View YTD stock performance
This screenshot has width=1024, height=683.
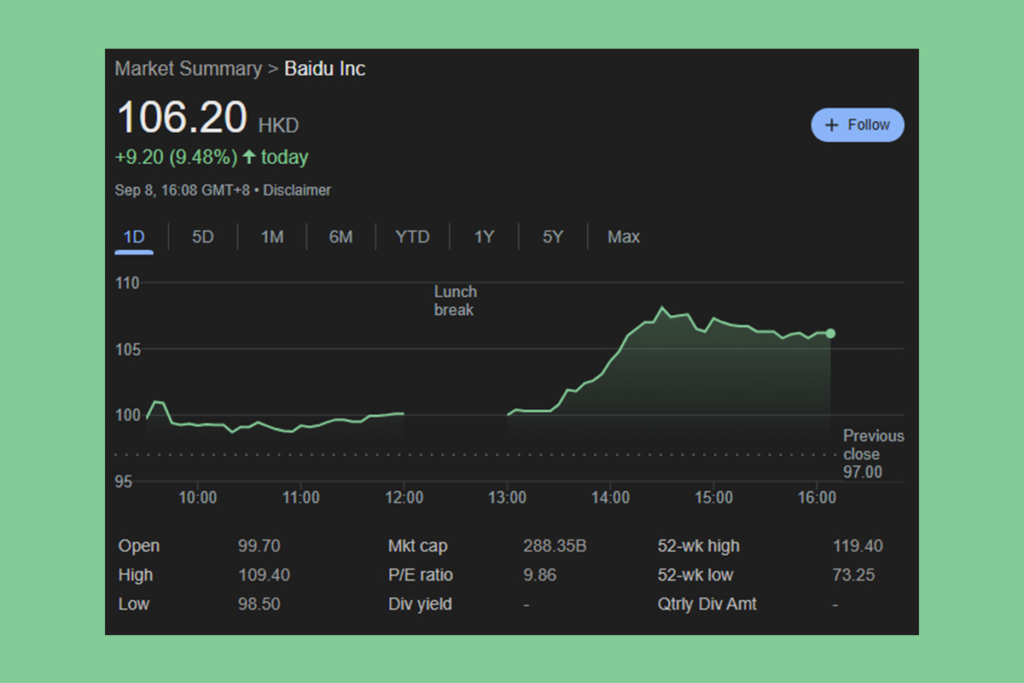pos(412,237)
